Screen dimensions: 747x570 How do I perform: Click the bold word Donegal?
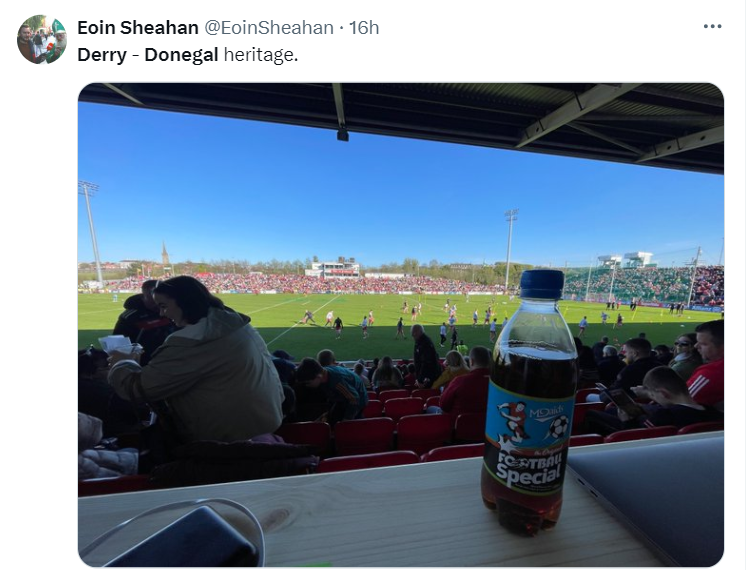[181, 55]
